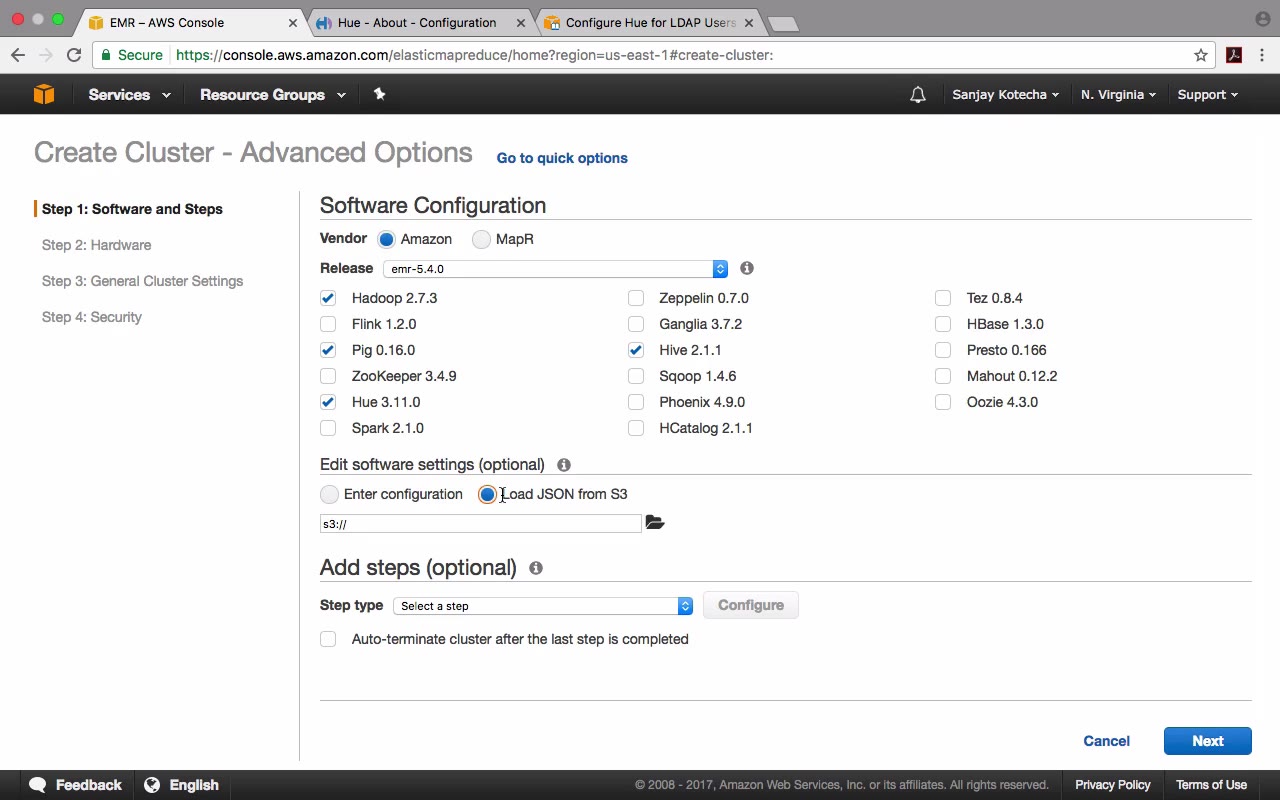Click the AWS cube home icon
Viewport: 1280px width, 800px height.
coord(44,94)
